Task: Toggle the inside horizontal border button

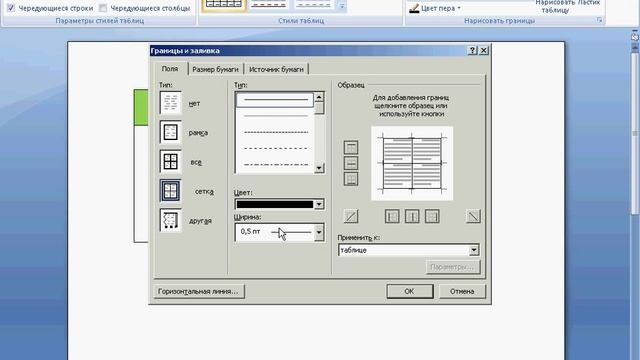Action: (351, 163)
